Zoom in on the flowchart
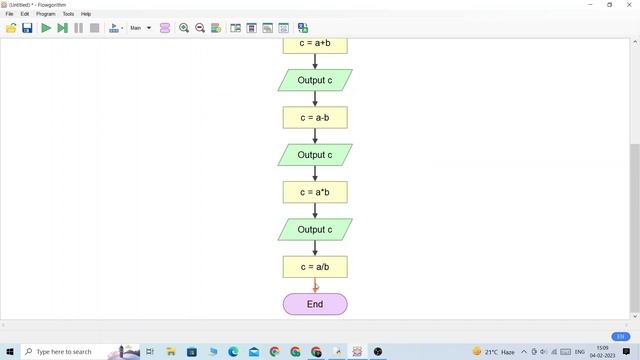The image size is (640, 360). click(184, 28)
